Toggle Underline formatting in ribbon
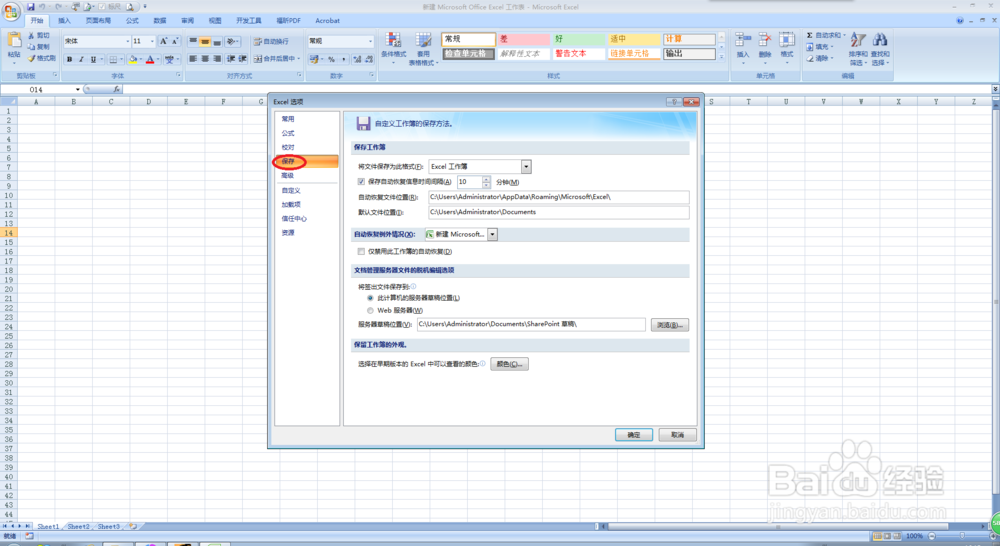This screenshot has width=1000, height=546. (x=93, y=59)
